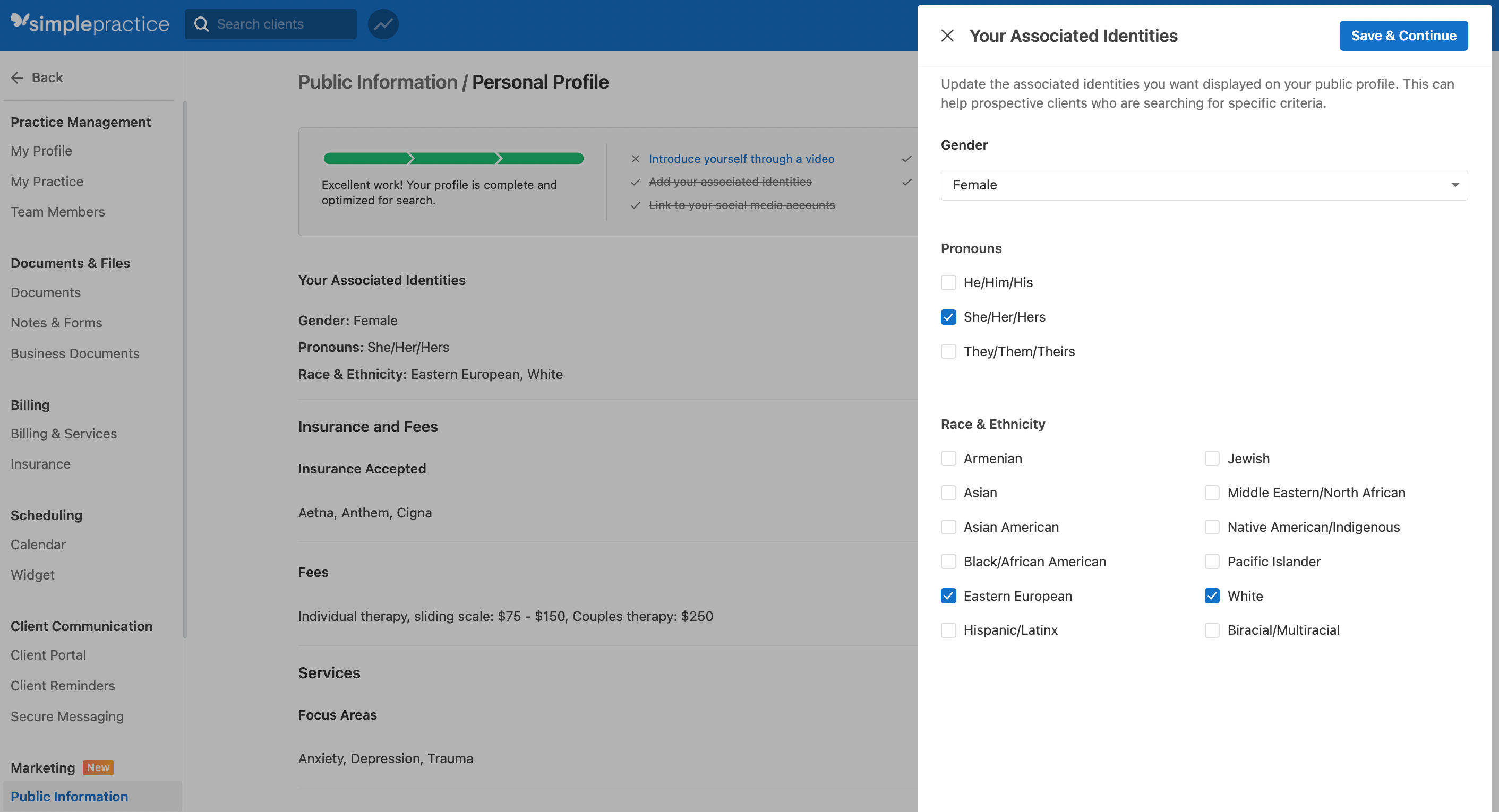This screenshot has width=1499, height=812.
Task: Check They/Them/Theirs pronouns
Action: [948, 351]
